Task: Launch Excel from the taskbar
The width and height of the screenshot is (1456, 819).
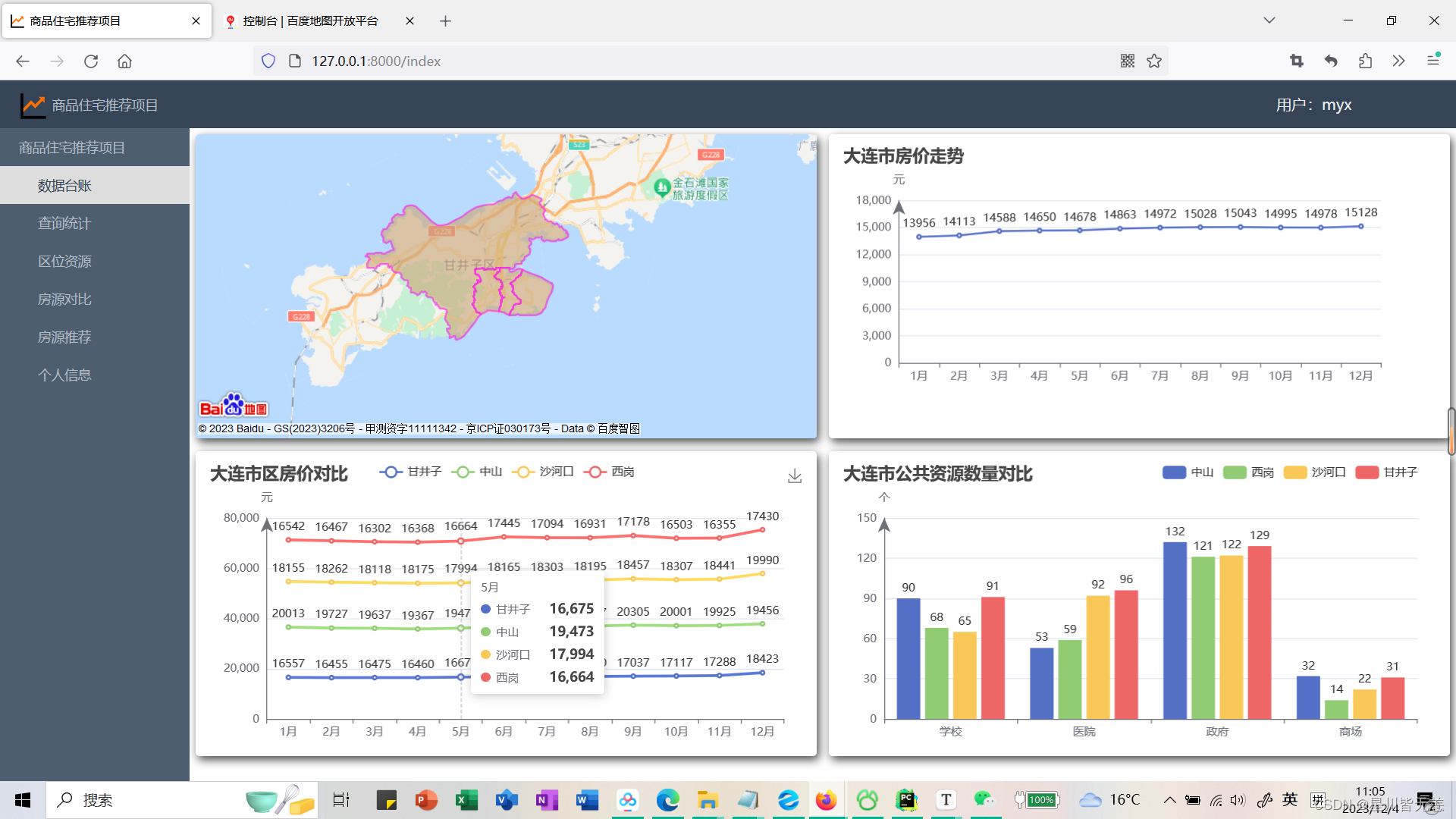Action: 466,800
